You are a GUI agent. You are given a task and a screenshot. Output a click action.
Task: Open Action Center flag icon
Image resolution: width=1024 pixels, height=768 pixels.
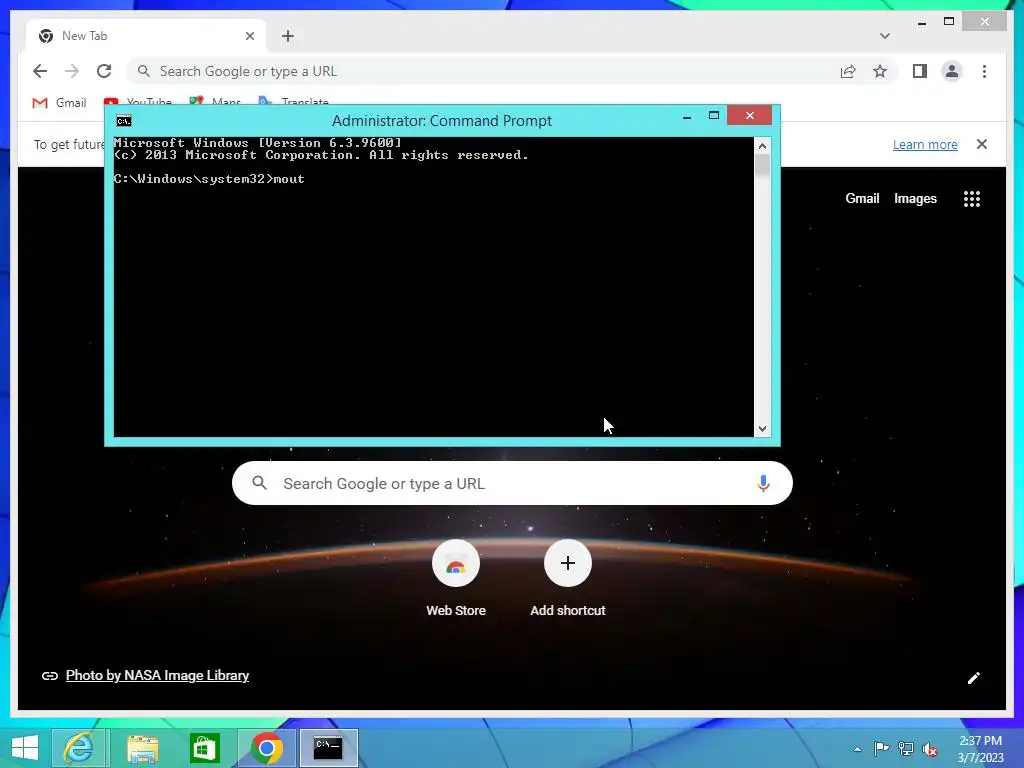tap(881, 749)
